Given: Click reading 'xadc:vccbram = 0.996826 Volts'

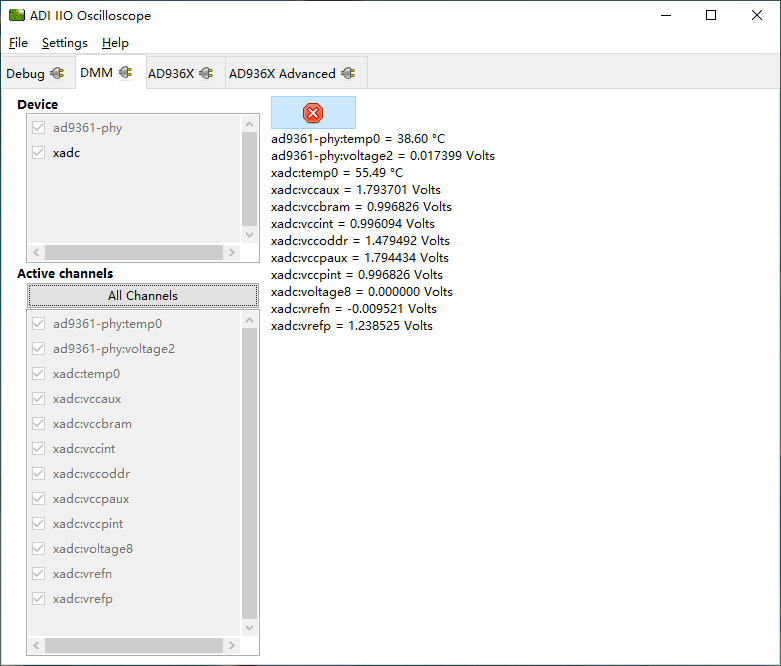Looking at the screenshot, I should pos(361,207).
